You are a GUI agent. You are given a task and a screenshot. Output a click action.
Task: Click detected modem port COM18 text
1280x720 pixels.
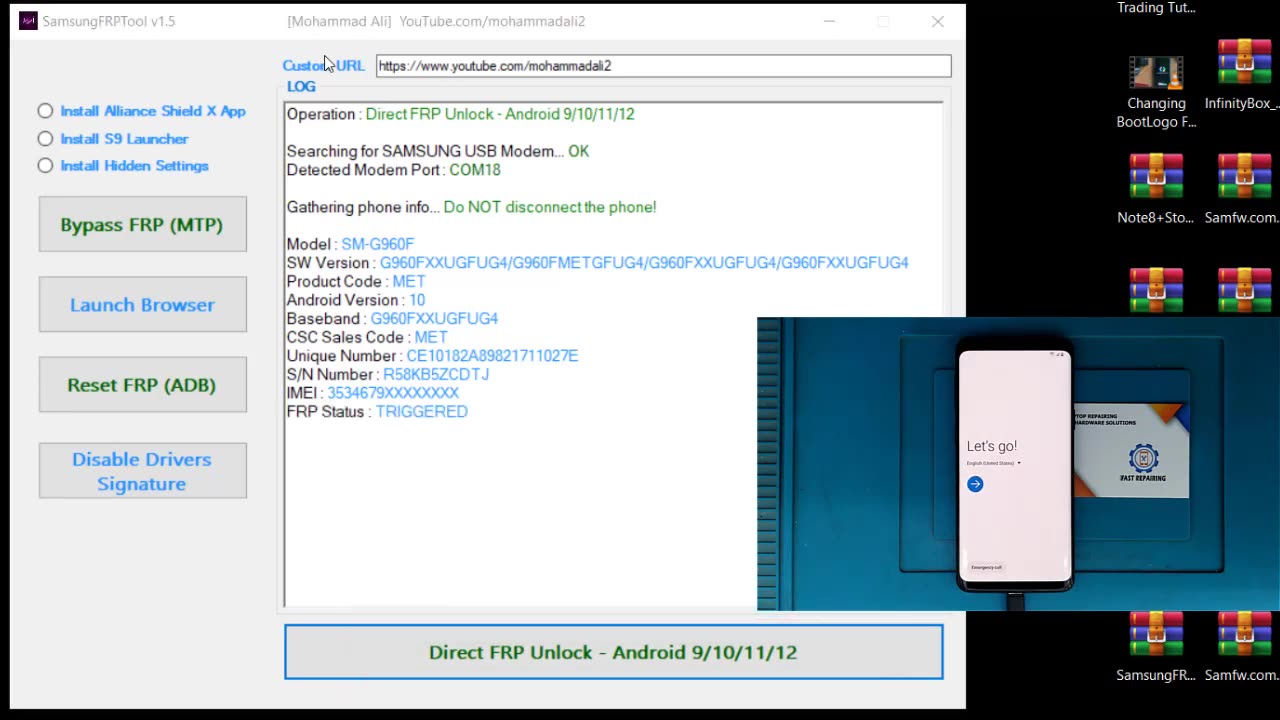point(475,170)
